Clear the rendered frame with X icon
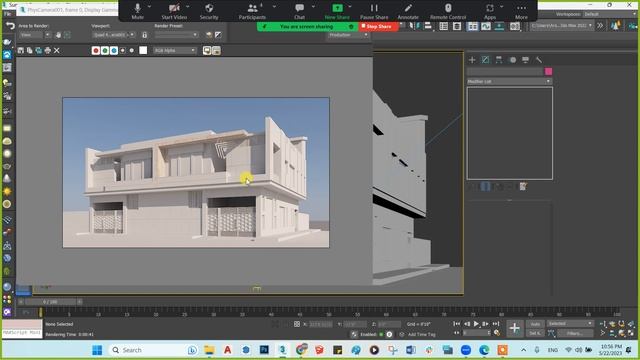Screen dimensions: 640x360 [x=57, y=51]
